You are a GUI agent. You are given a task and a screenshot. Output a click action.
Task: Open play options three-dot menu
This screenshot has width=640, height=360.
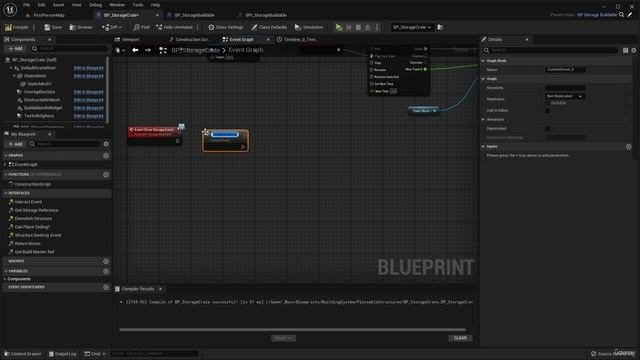coord(377,27)
